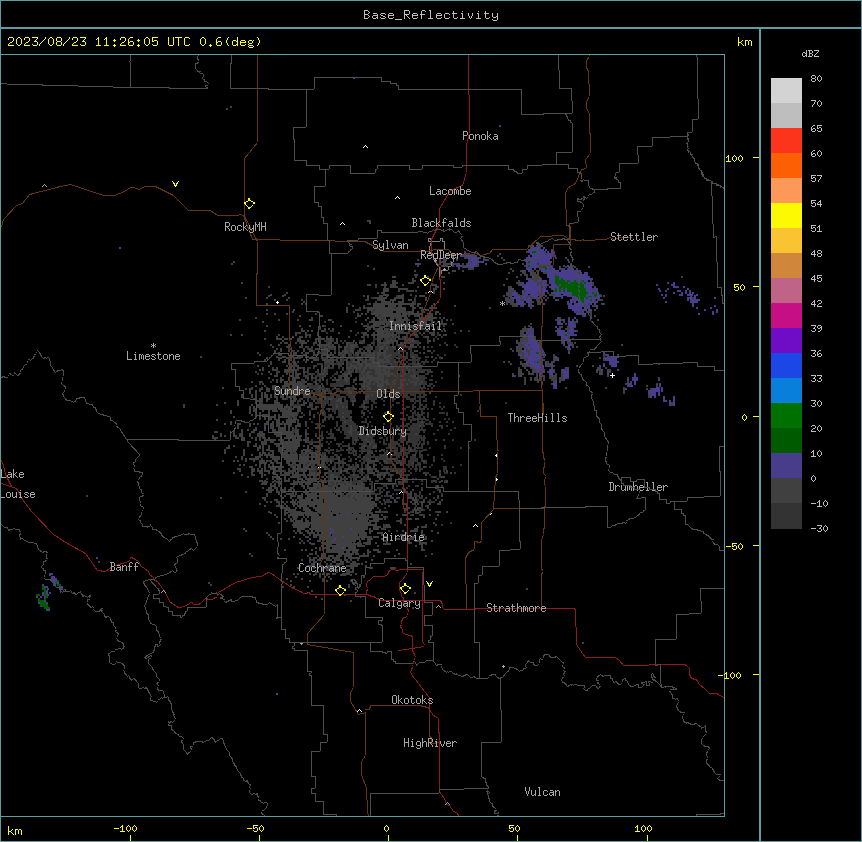
Task: Select the Blackfalds label
Action: point(441,223)
